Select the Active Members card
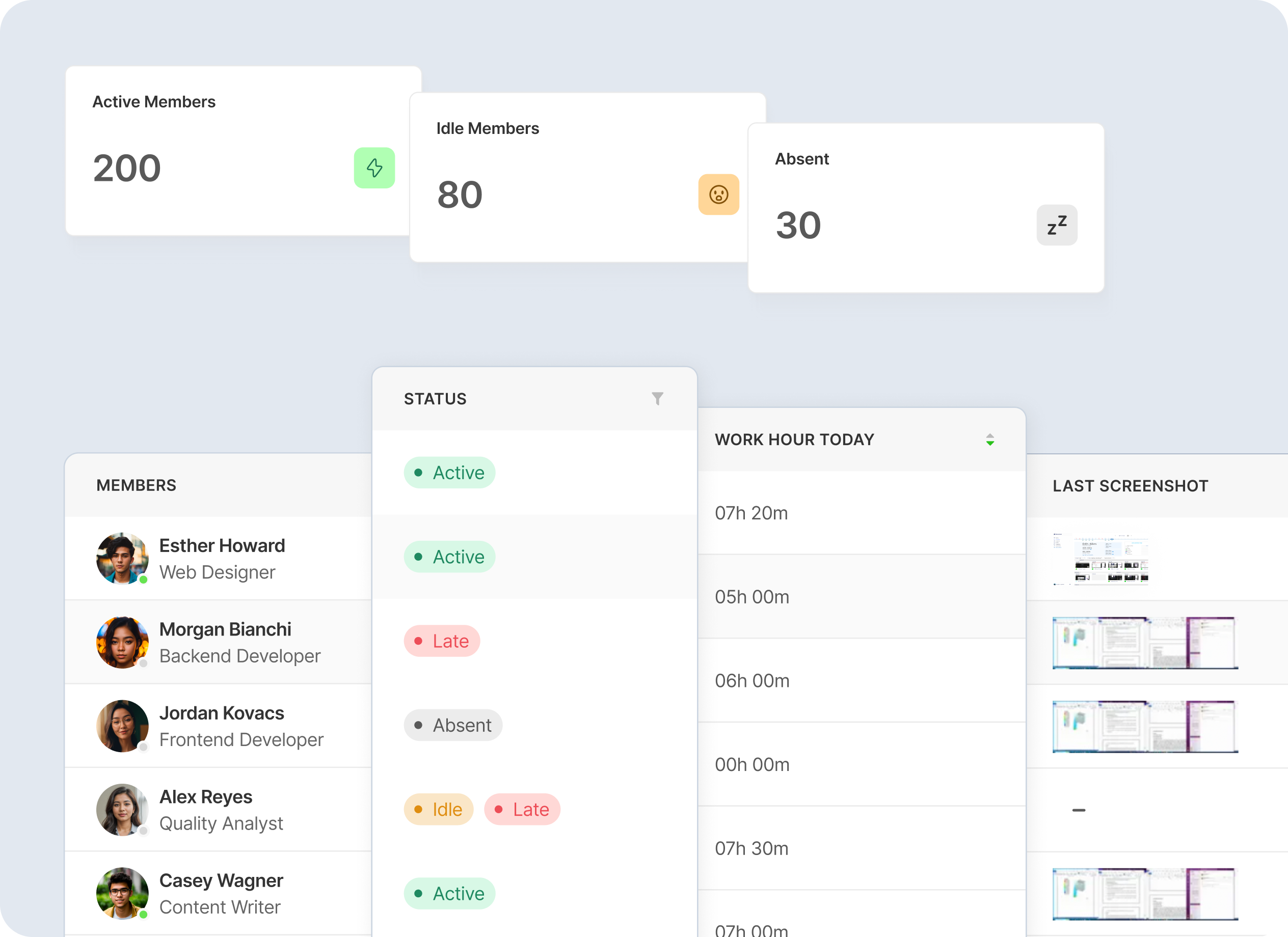Viewport: 1288px width, 937px height. pos(238,151)
